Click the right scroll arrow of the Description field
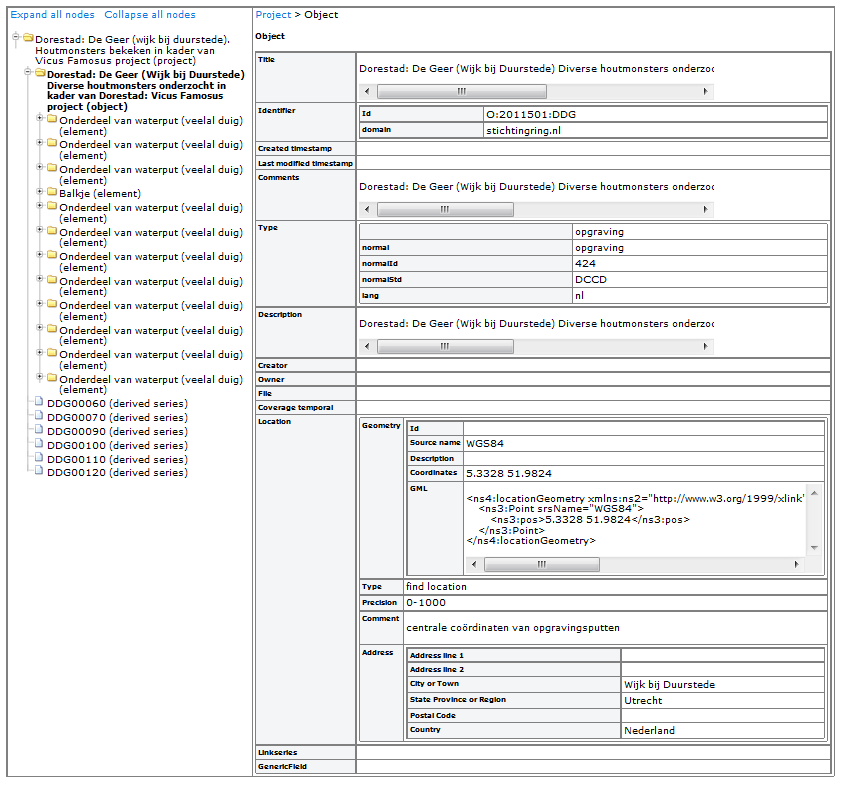The height and width of the screenshot is (785, 841). click(x=705, y=347)
